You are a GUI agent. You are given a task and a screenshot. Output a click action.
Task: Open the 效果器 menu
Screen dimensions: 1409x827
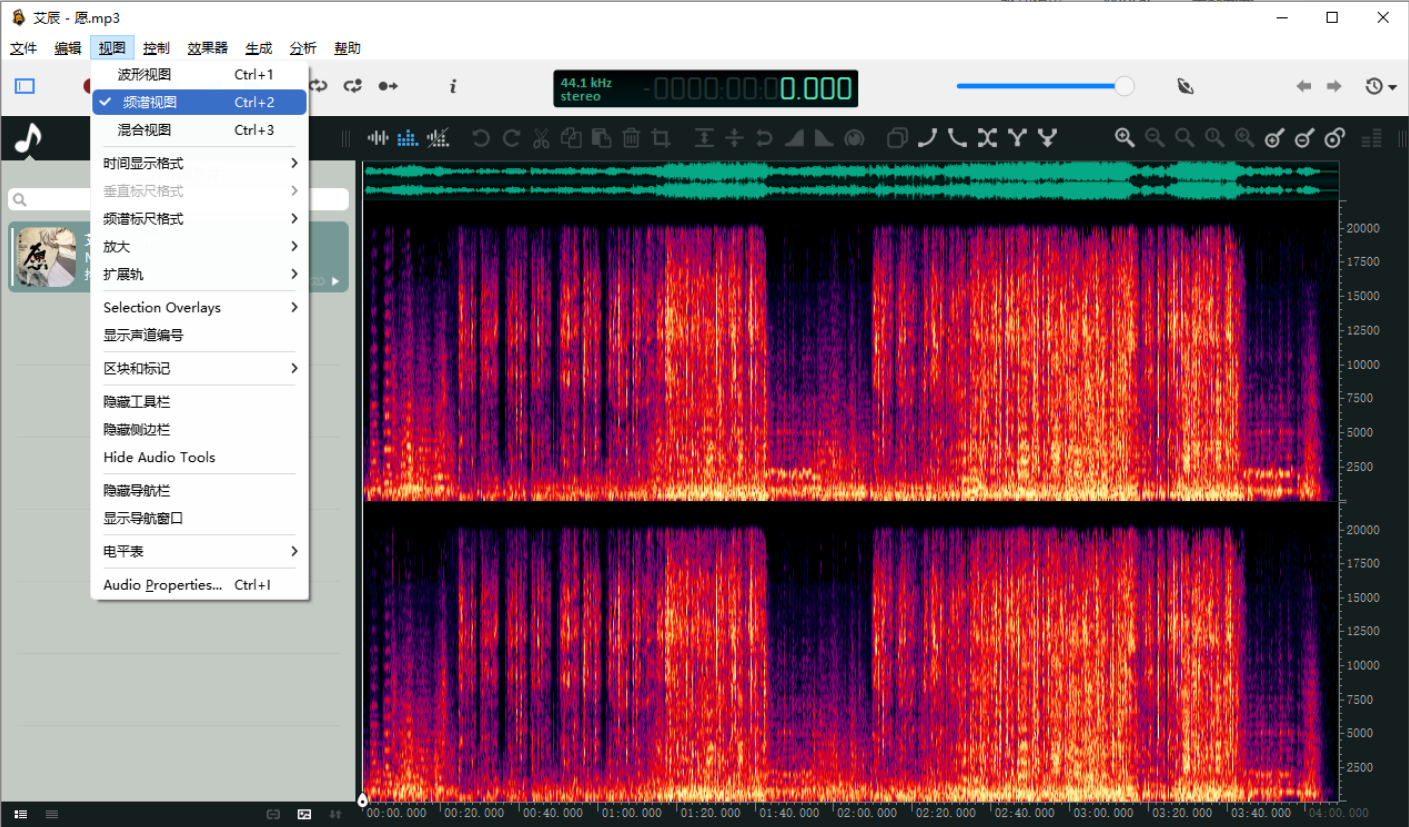click(x=206, y=47)
